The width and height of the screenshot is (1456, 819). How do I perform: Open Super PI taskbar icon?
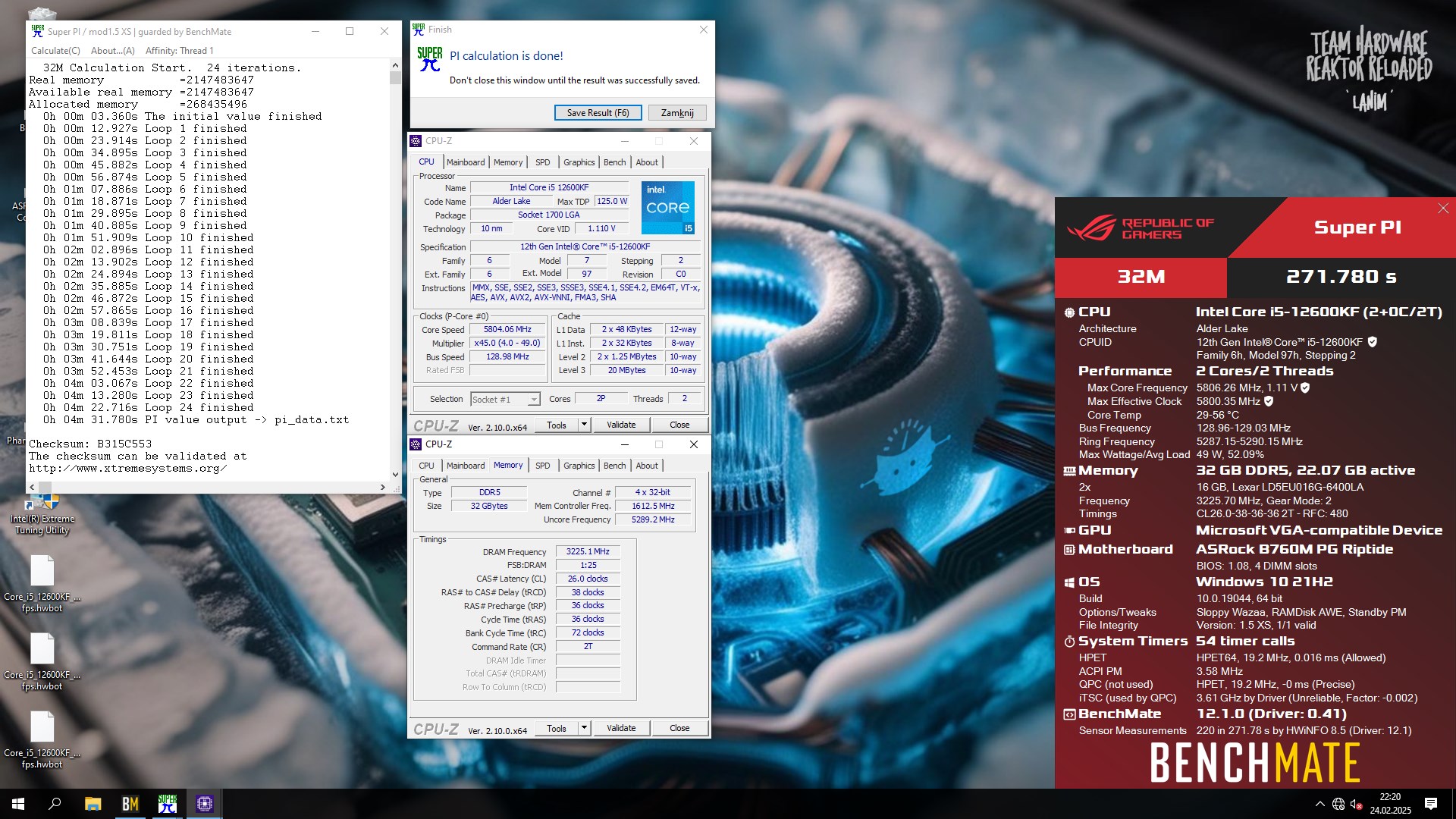click(168, 804)
